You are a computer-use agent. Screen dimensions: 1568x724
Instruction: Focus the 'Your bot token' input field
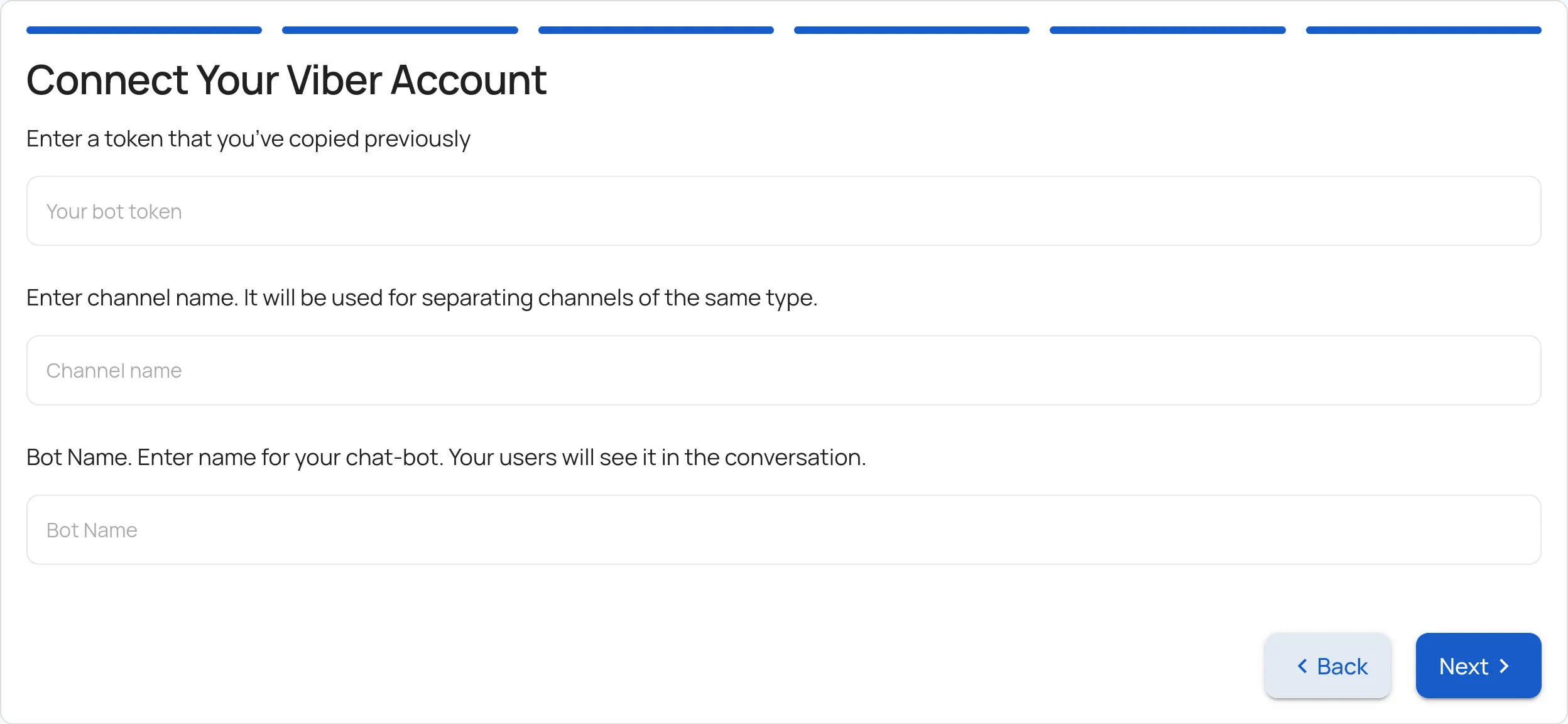(783, 211)
